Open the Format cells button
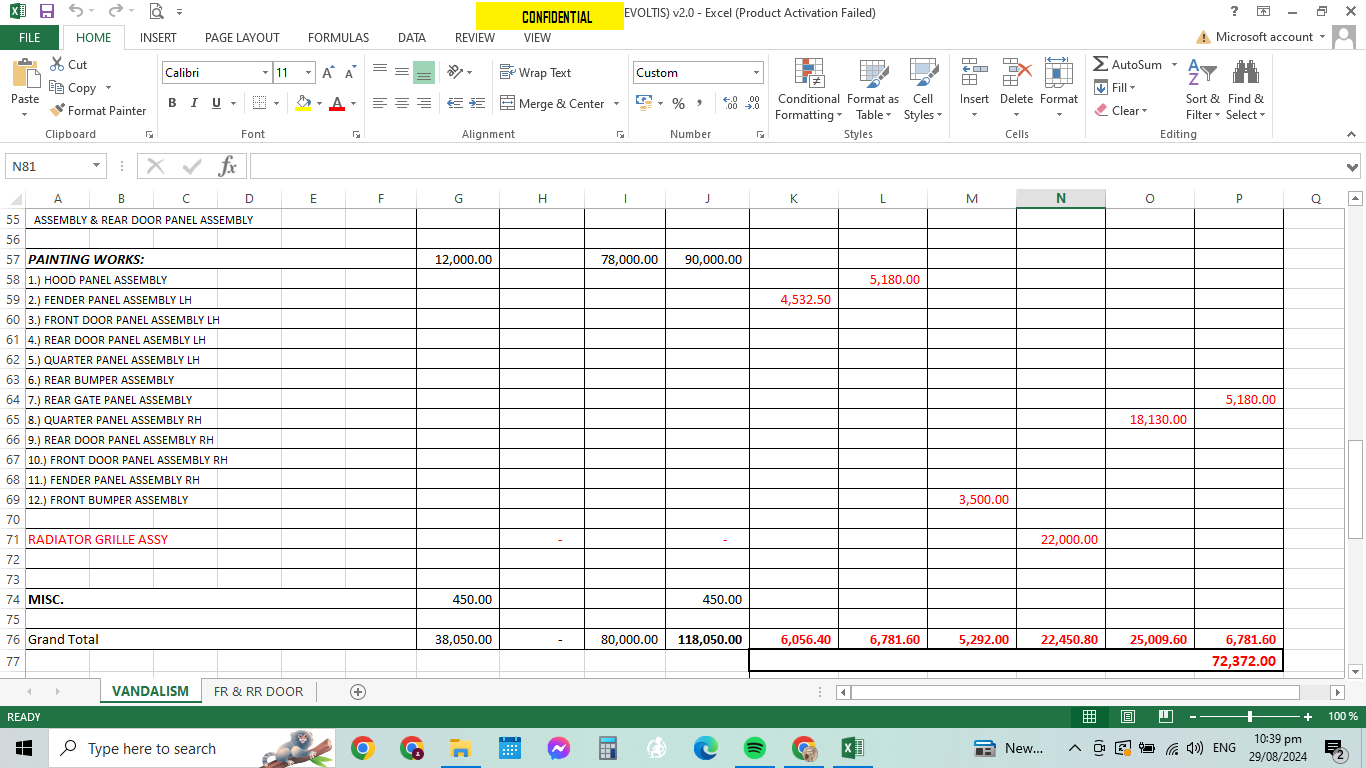This screenshot has height=768, width=1366. pos(1058,88)
